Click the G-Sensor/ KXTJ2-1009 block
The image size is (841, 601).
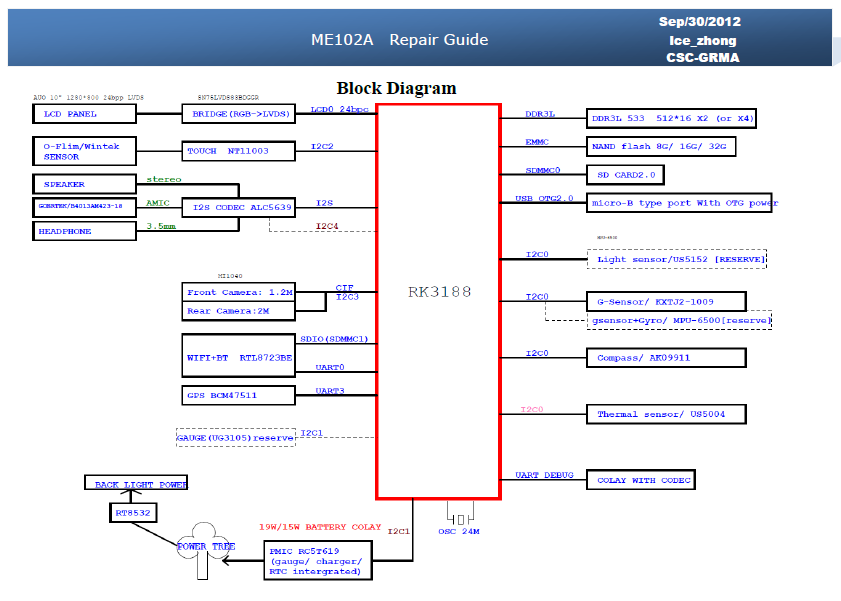click(666, 301)
